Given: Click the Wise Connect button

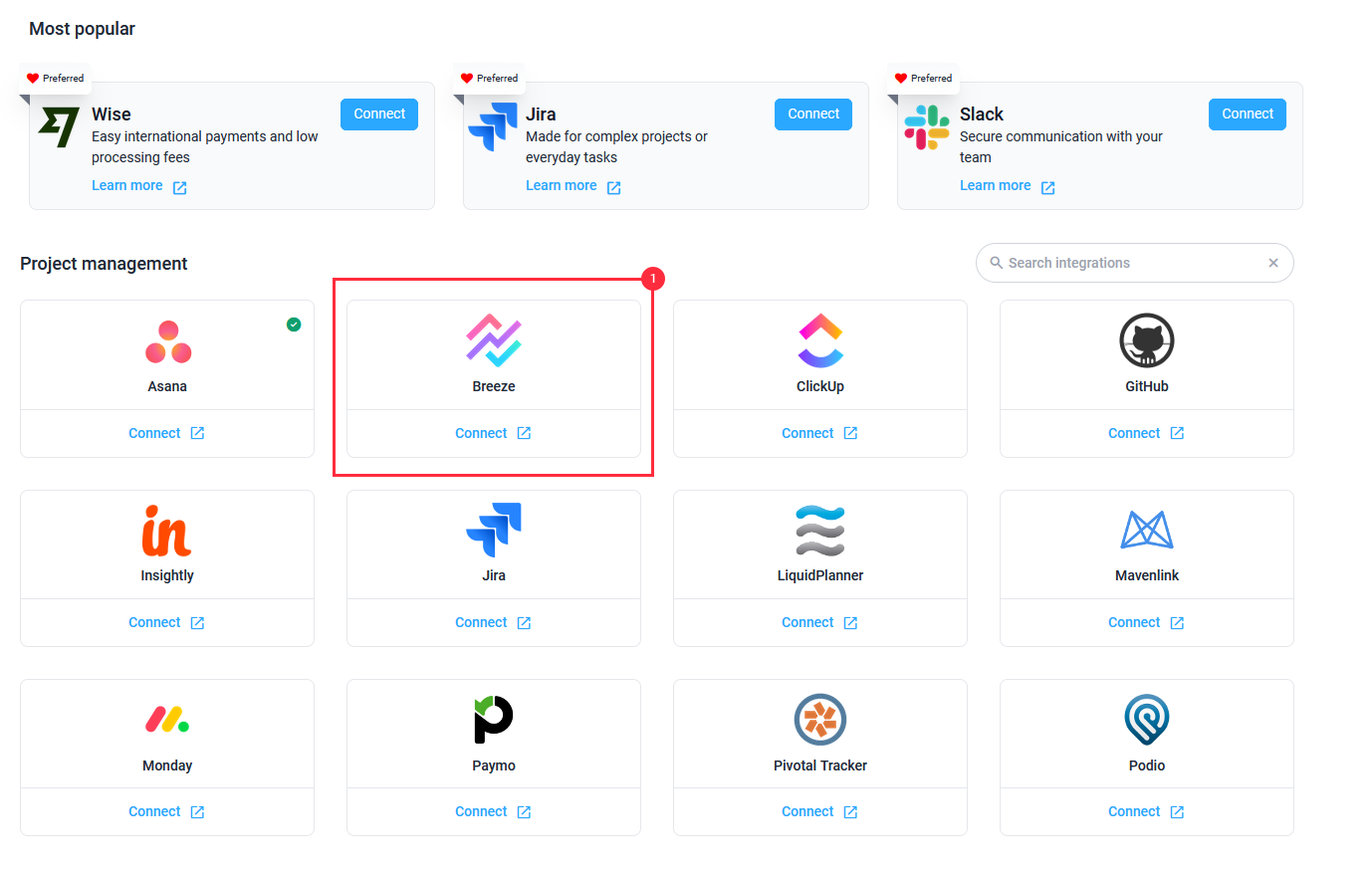Looking at the screenshot, I should [379, 114].
